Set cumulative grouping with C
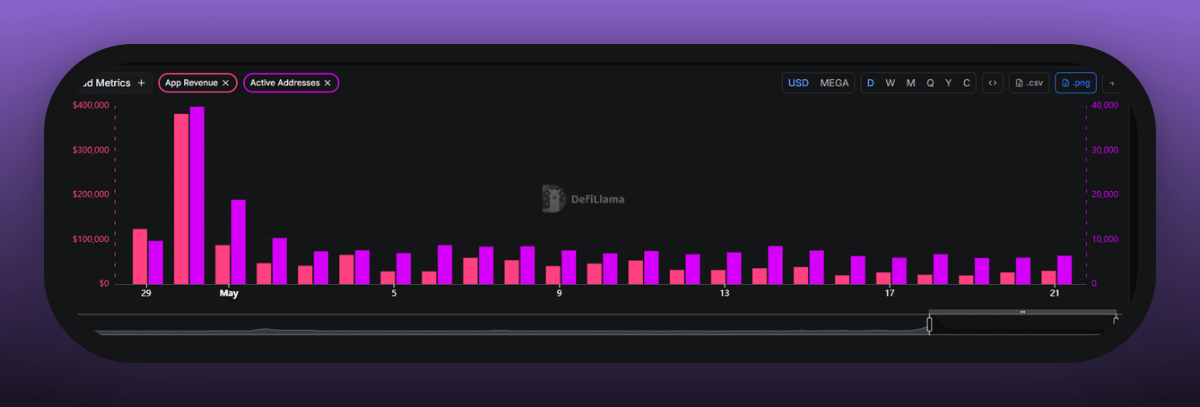 966,83
